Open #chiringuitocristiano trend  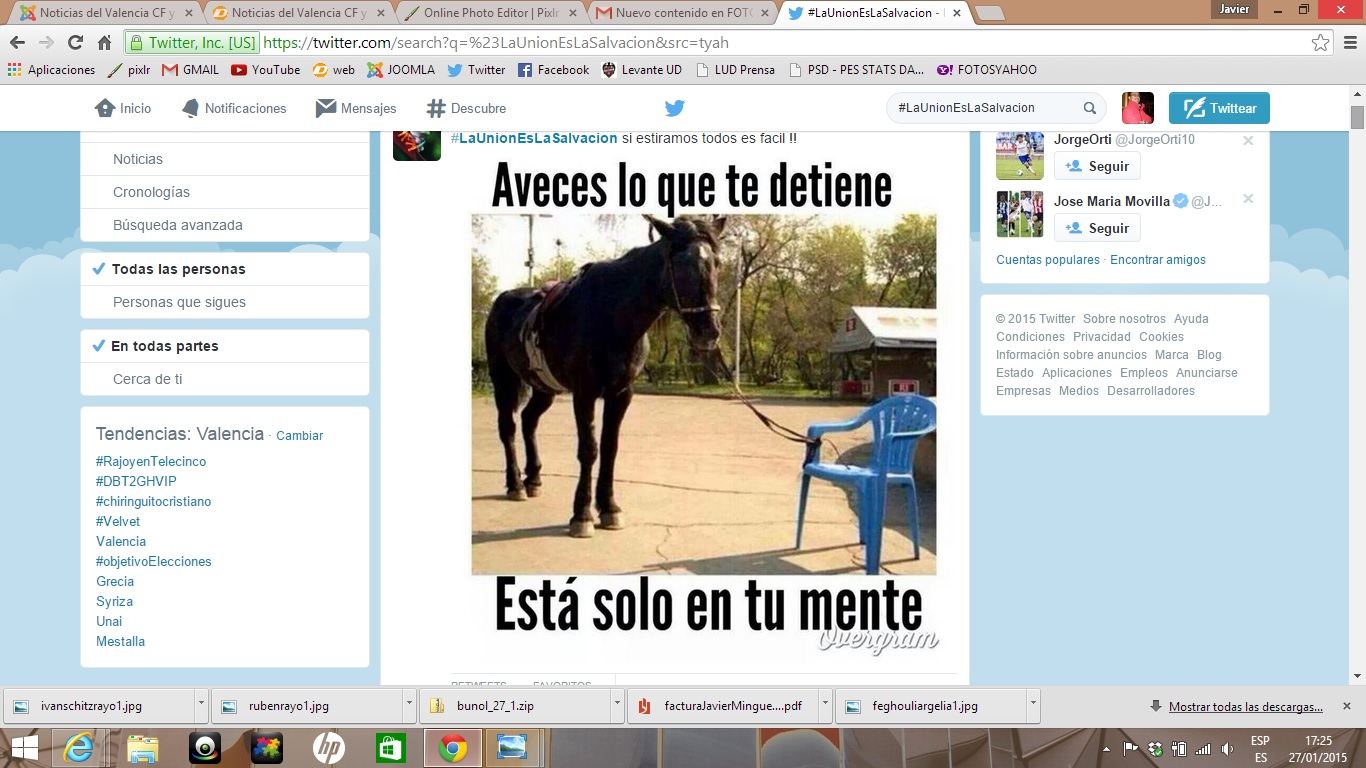(154, 502)
